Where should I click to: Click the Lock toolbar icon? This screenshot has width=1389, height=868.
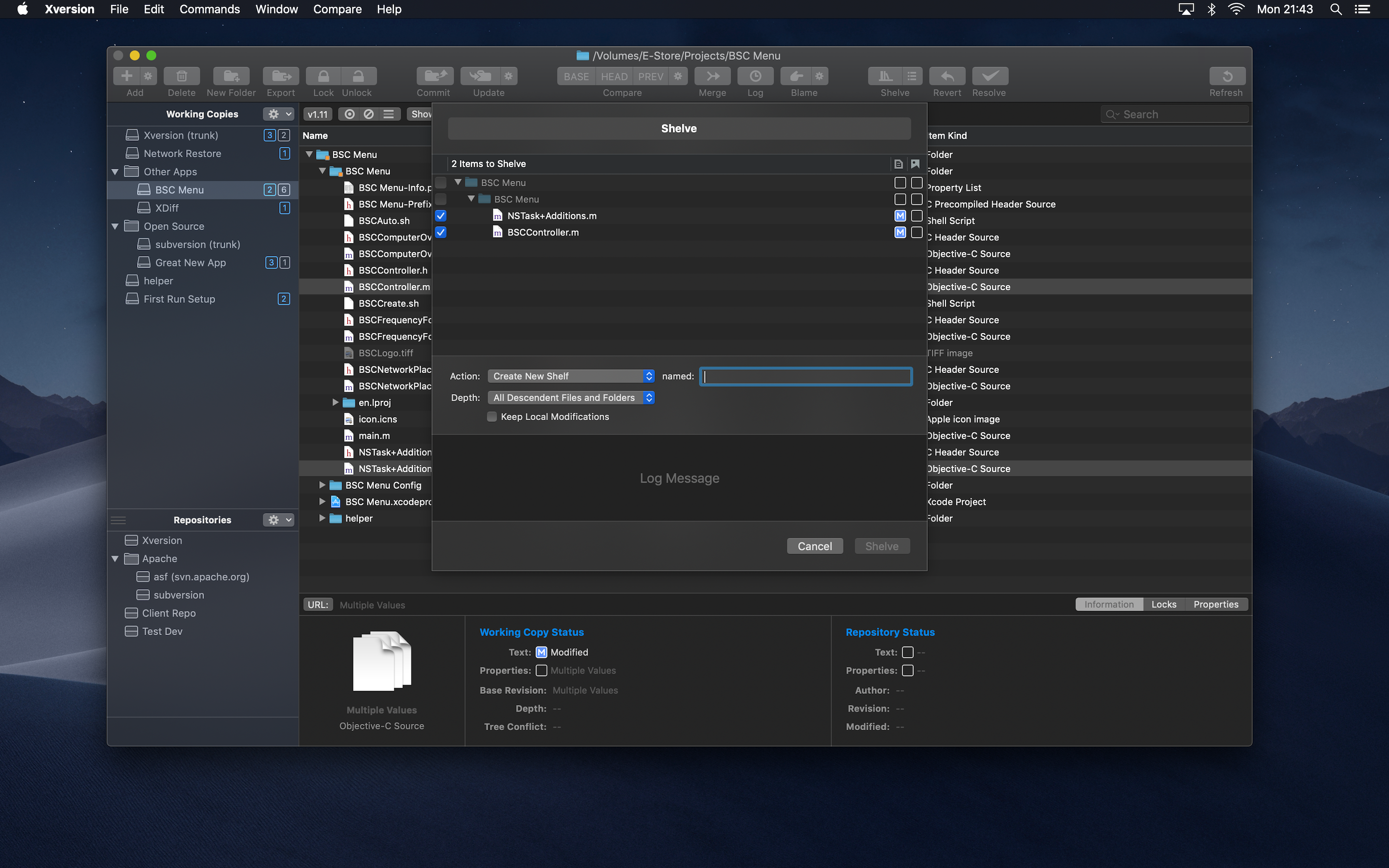click(x=324, y=76)
